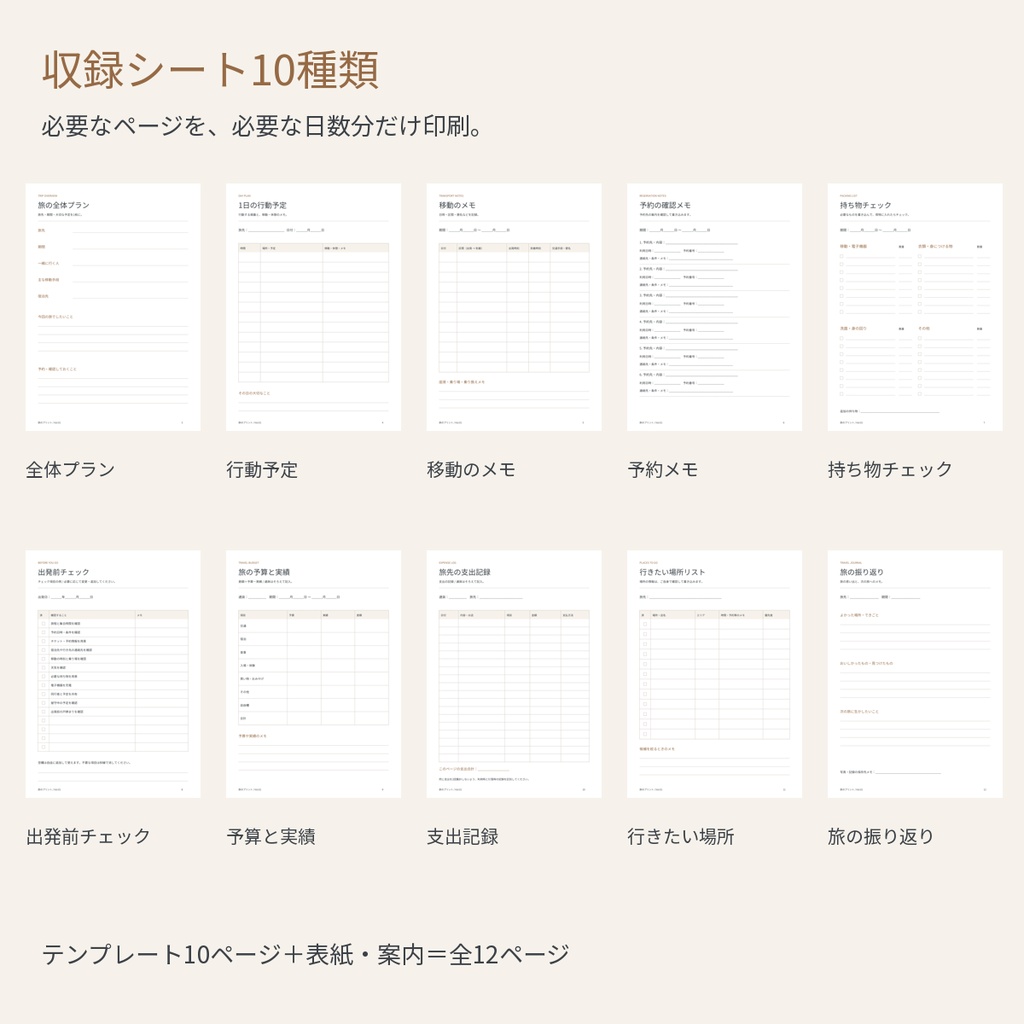
Task: Click the 持ち物チェック caption below thumbnail
Action: tap(890, 470)
